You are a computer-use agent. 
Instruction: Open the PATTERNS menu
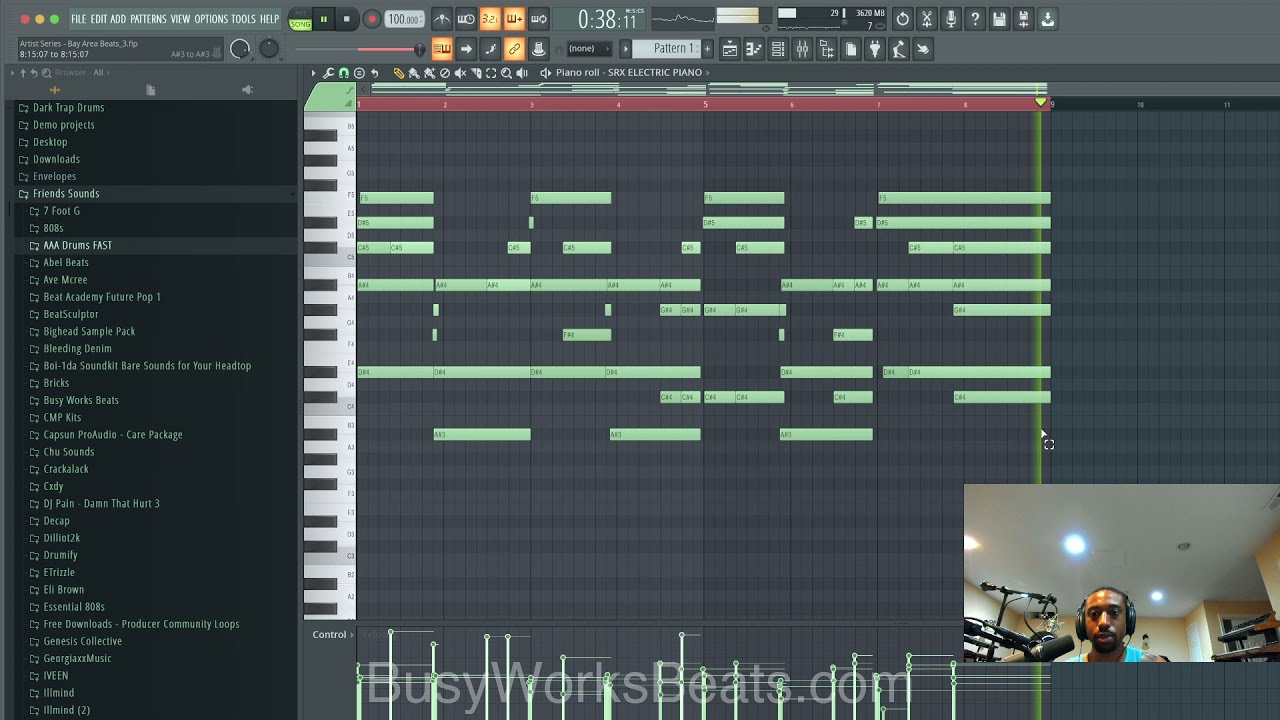[148, 19]
